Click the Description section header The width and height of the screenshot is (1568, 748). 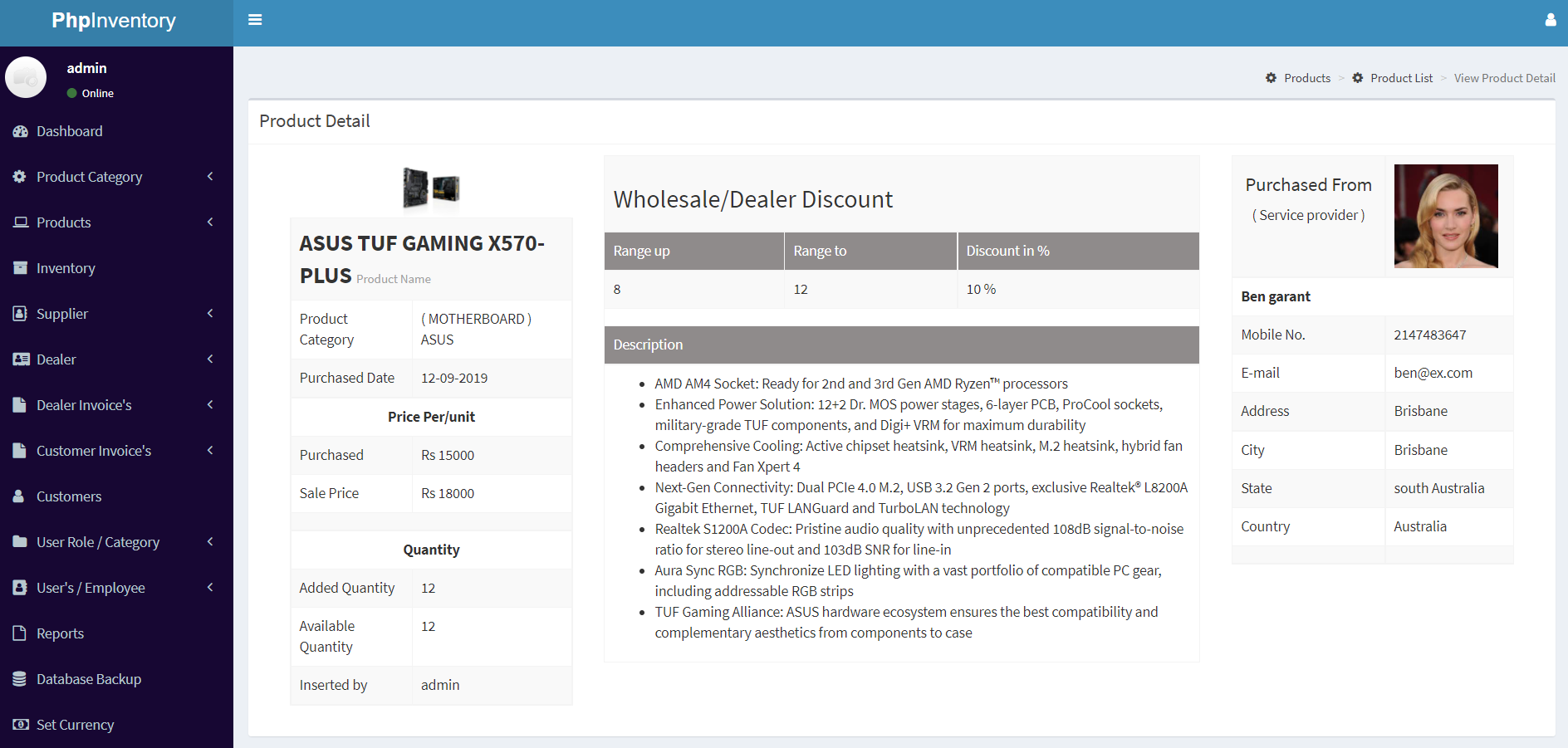(x=902, y=345)
